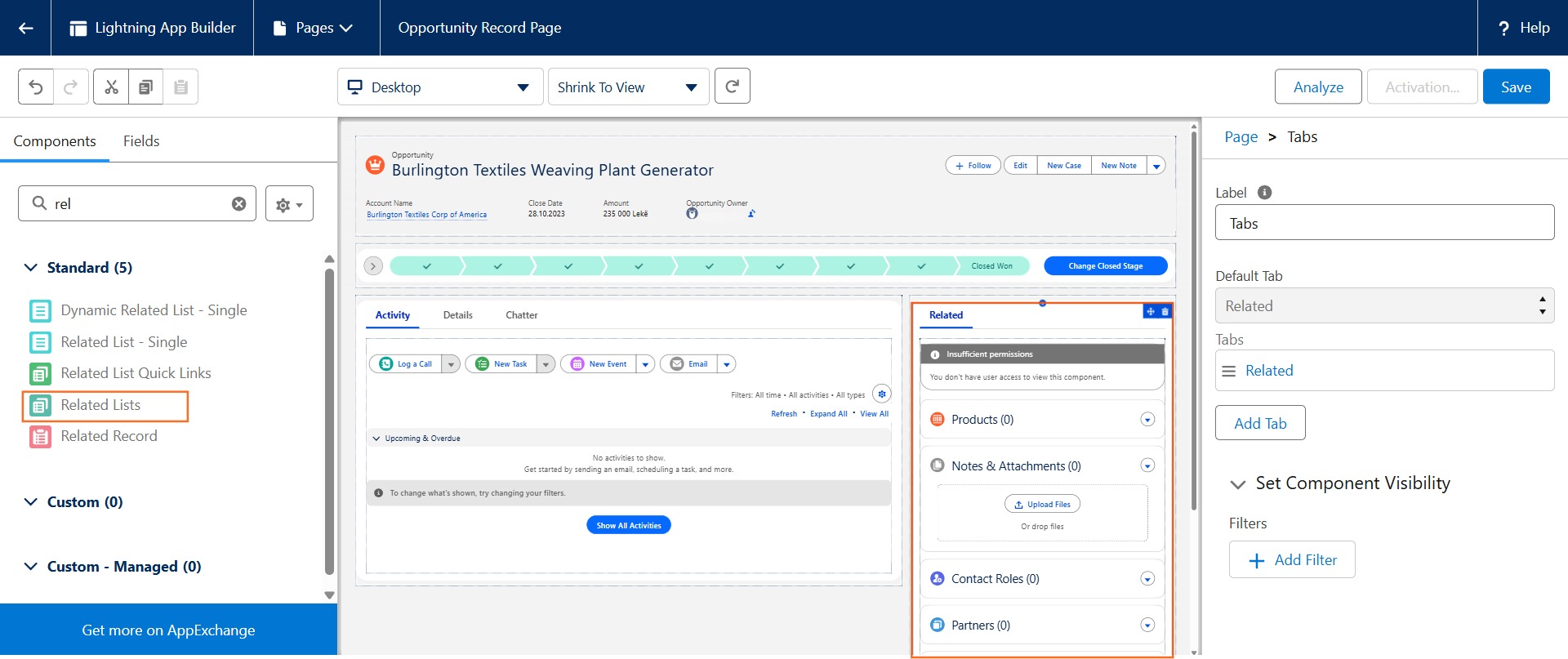This screenshot has height=659, width=1568.
Task: Click the move handle on Related component
Action: click(x=1151, y=311)
